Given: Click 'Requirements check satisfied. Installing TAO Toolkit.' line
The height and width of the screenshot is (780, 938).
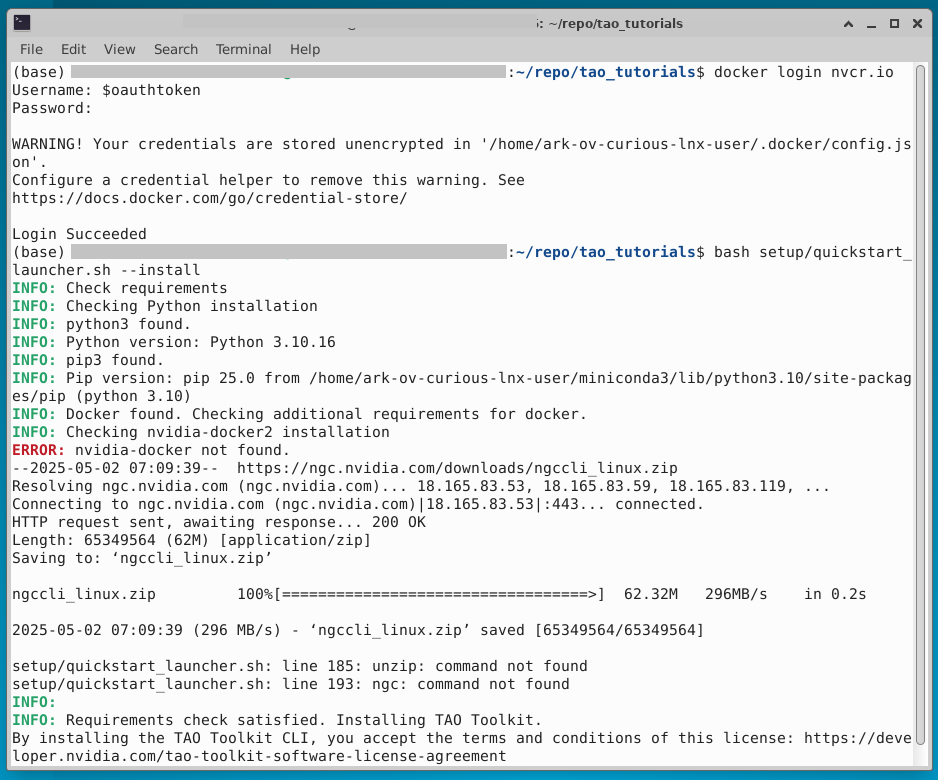Looking at the screenshot, I should [x=276, y=720].
